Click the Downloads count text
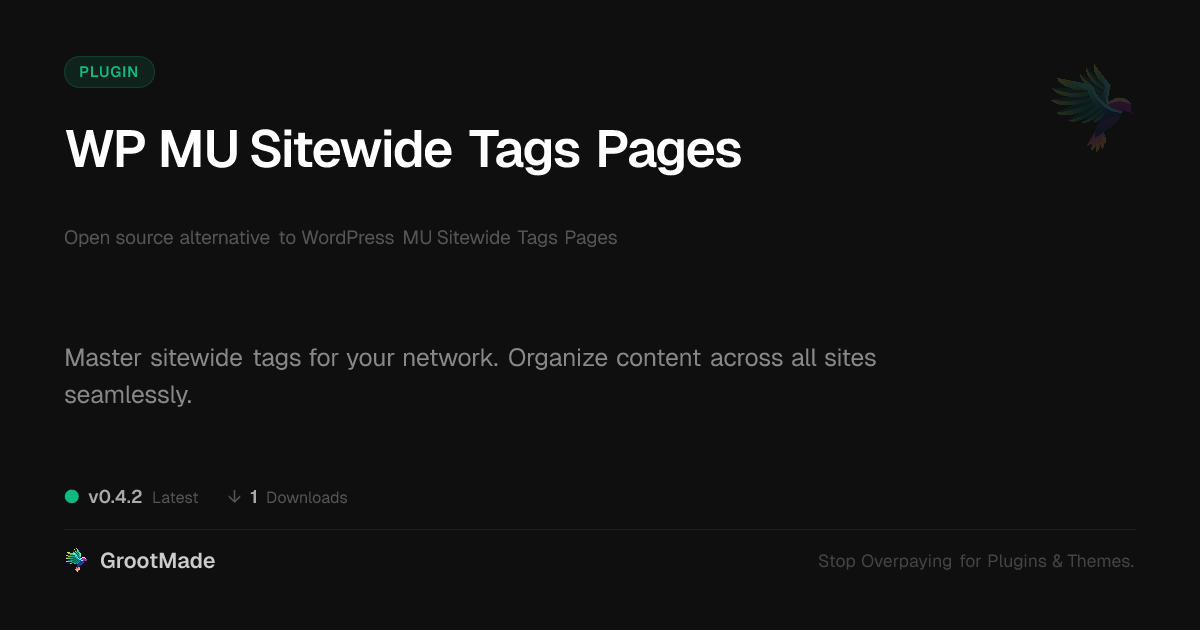 click(x=298, y=497)
